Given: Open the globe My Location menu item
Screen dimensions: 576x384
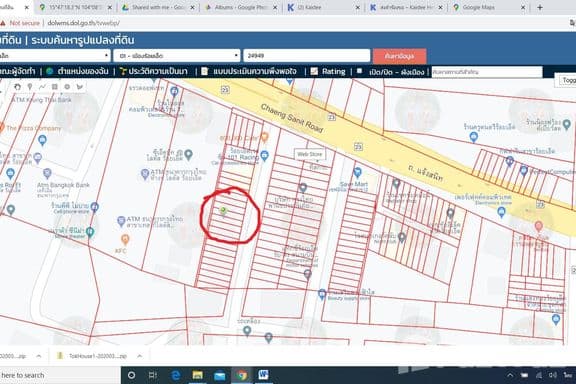Looking at the screenshot, I should (x=77, y=71).
